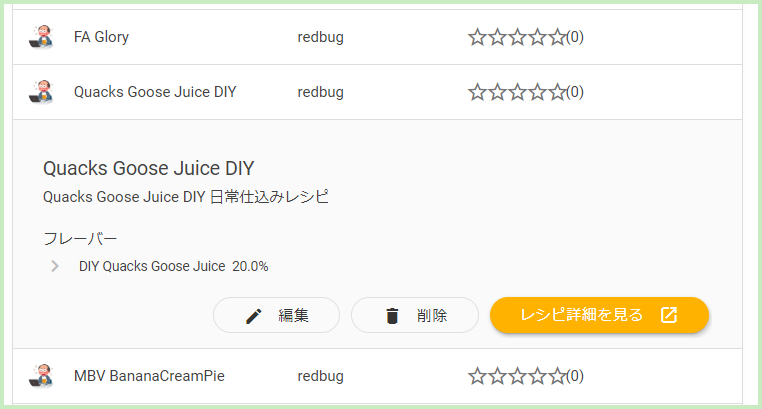Expand the MBV BananaCreamPie recipe row
Image resolution: width=762 pixels, height=409 pixels.
(x=378, y=376)
